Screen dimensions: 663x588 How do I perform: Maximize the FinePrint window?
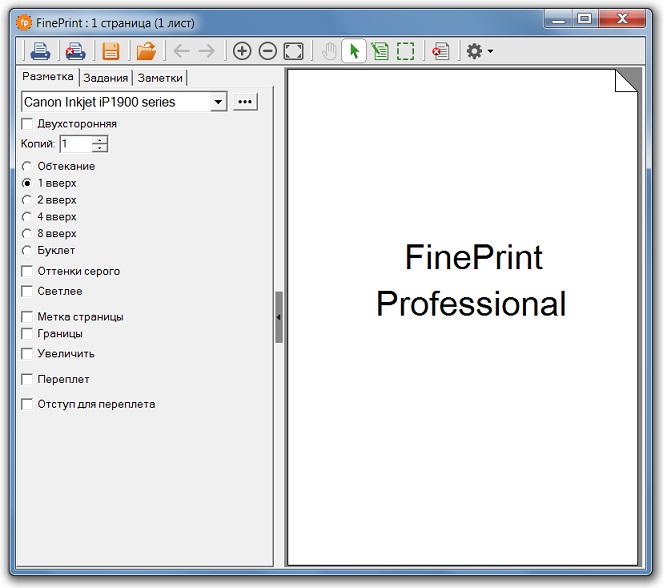pos(584,19)
